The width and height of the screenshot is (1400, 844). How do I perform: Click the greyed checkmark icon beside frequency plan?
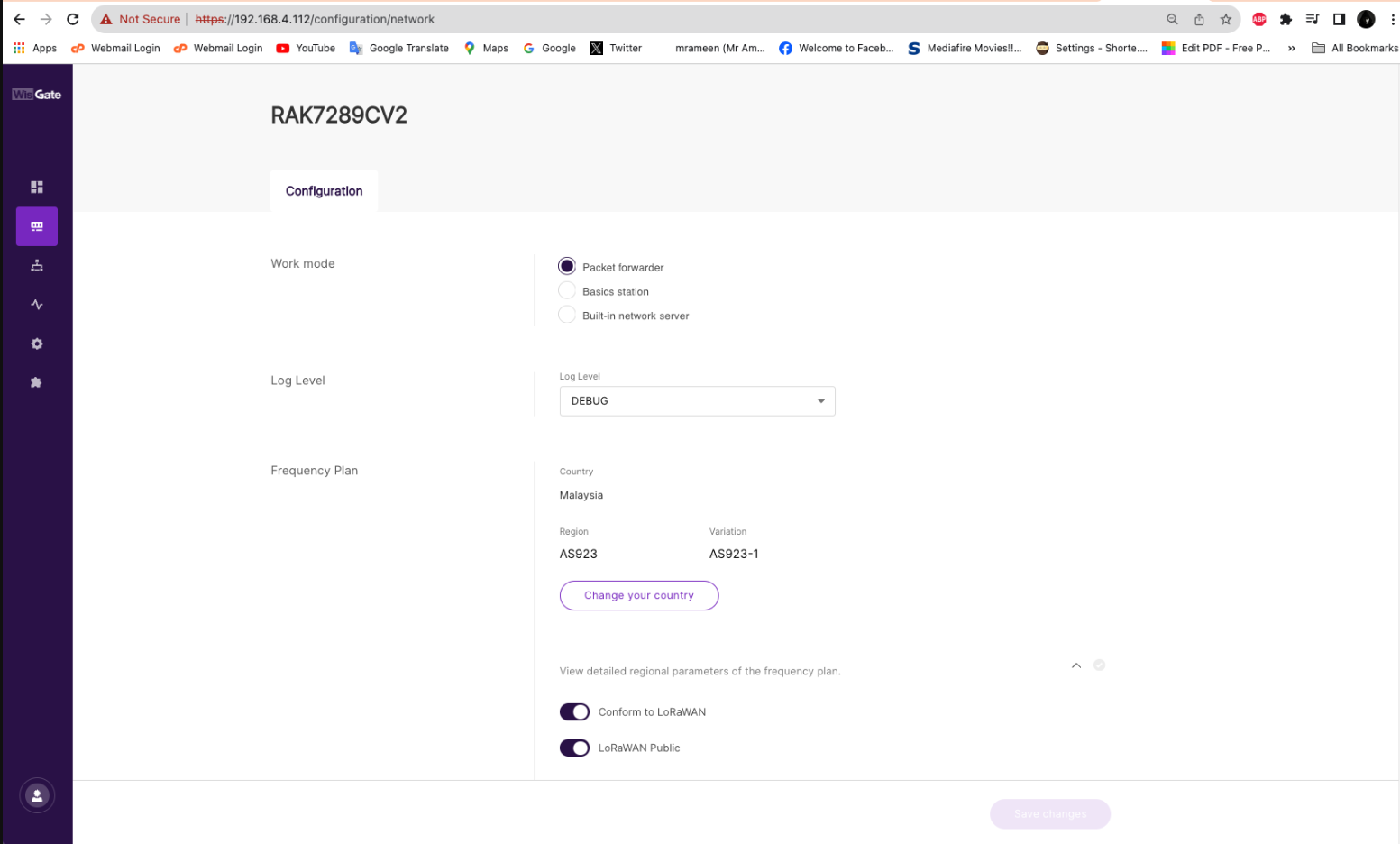click(x=1099, y=665)
